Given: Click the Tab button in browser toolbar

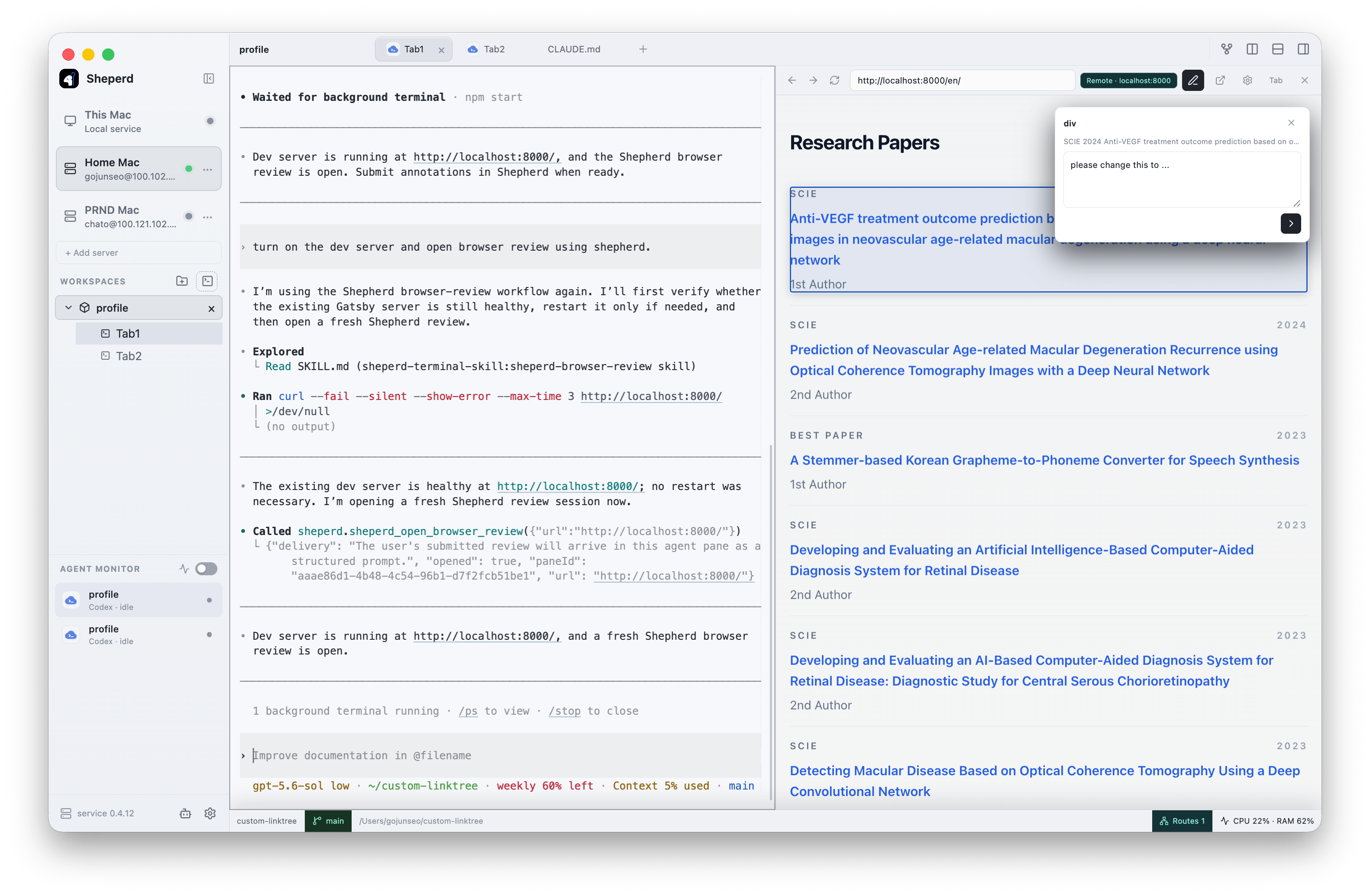Looking at the screenshot, I should (1276, 81).
